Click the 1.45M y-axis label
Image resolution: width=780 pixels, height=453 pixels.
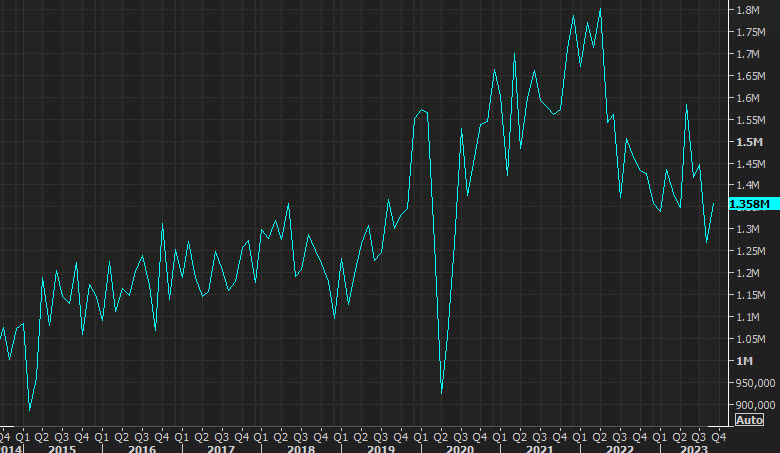751,164
